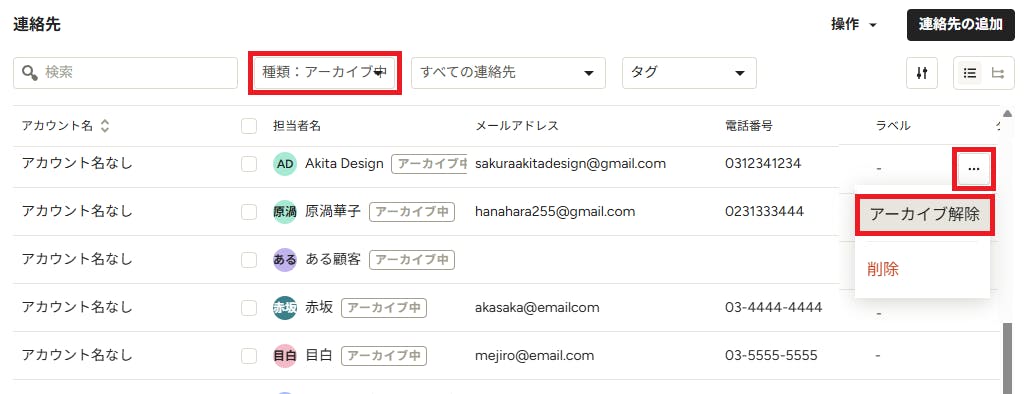Open the 種類：アーカイブ中 filter dropdown
The height and width of the screenshot is (394, 1028).
click(x=325, y=73)
